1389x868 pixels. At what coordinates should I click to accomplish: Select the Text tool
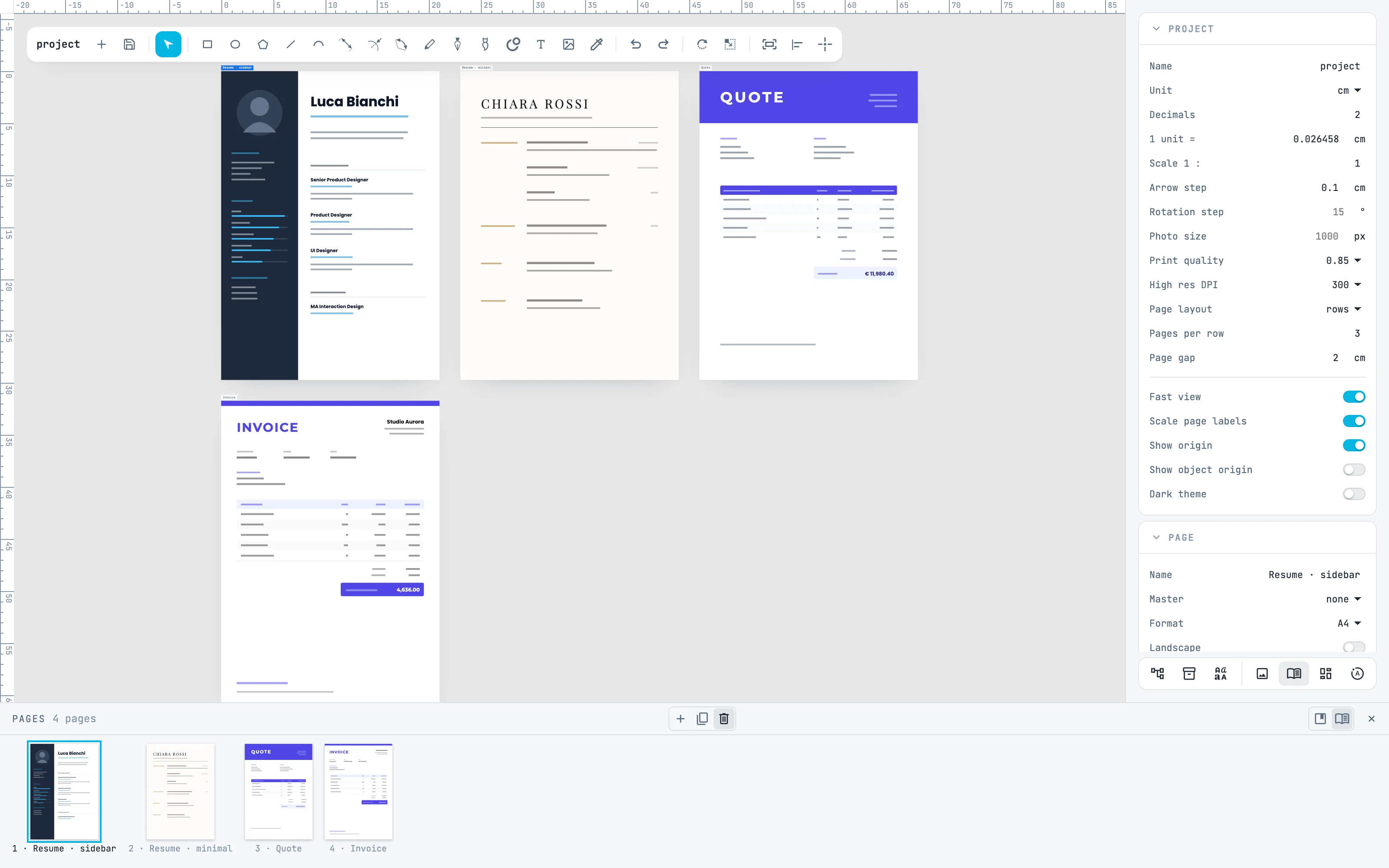[x=541, y=44]
